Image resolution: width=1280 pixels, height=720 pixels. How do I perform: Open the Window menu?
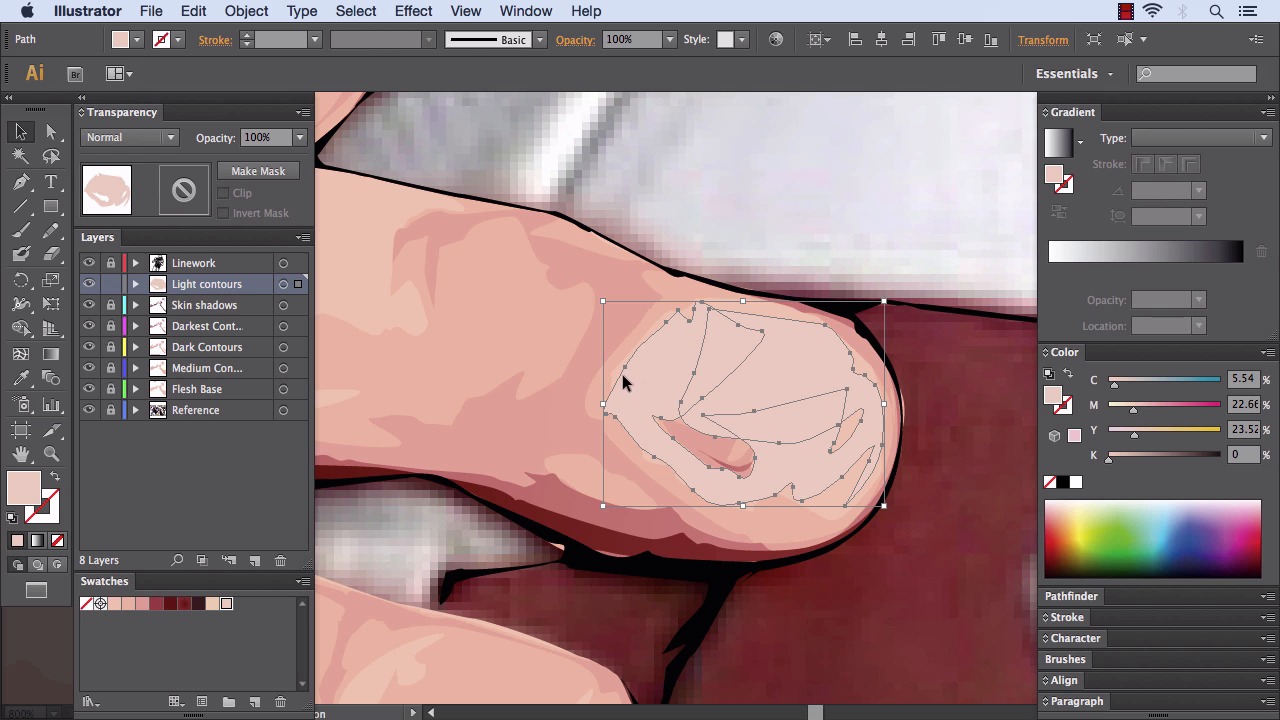click(525, 11)
